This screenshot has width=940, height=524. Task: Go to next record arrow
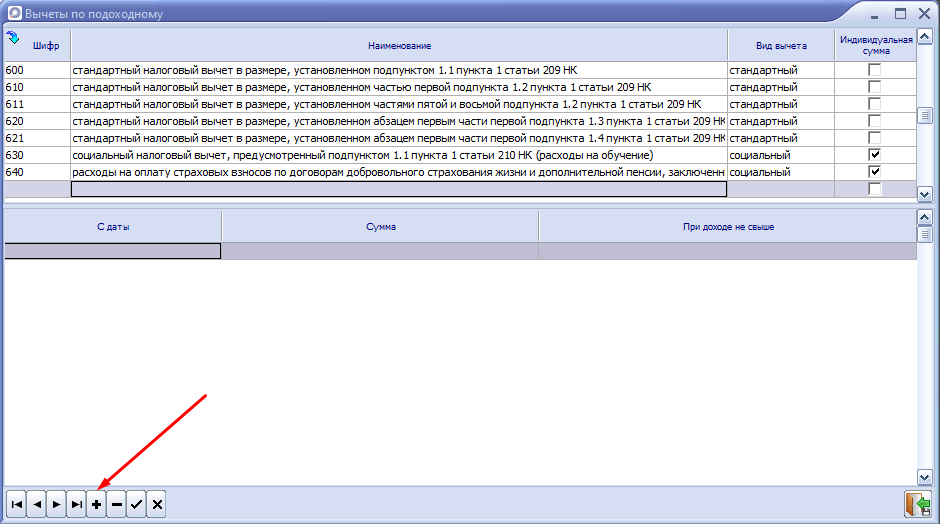click(56, 505)
